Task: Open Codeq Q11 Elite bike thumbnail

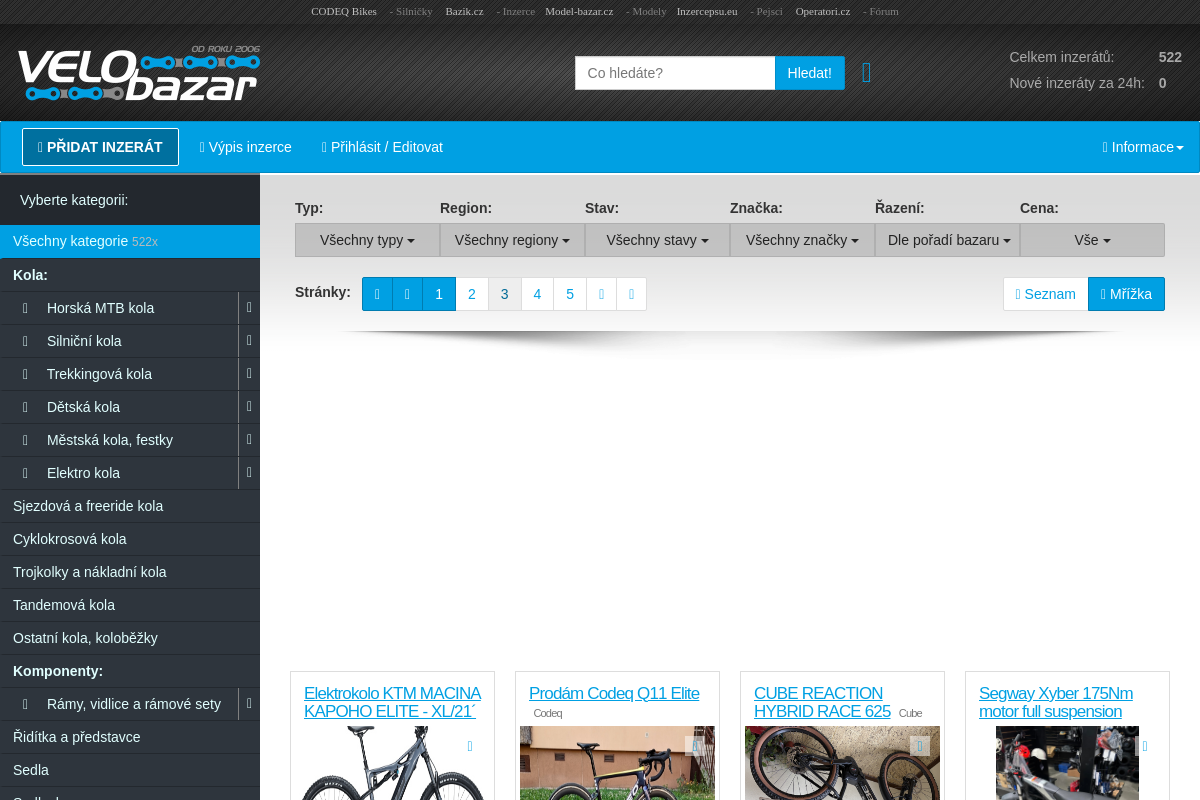Action: click(617, 763)
